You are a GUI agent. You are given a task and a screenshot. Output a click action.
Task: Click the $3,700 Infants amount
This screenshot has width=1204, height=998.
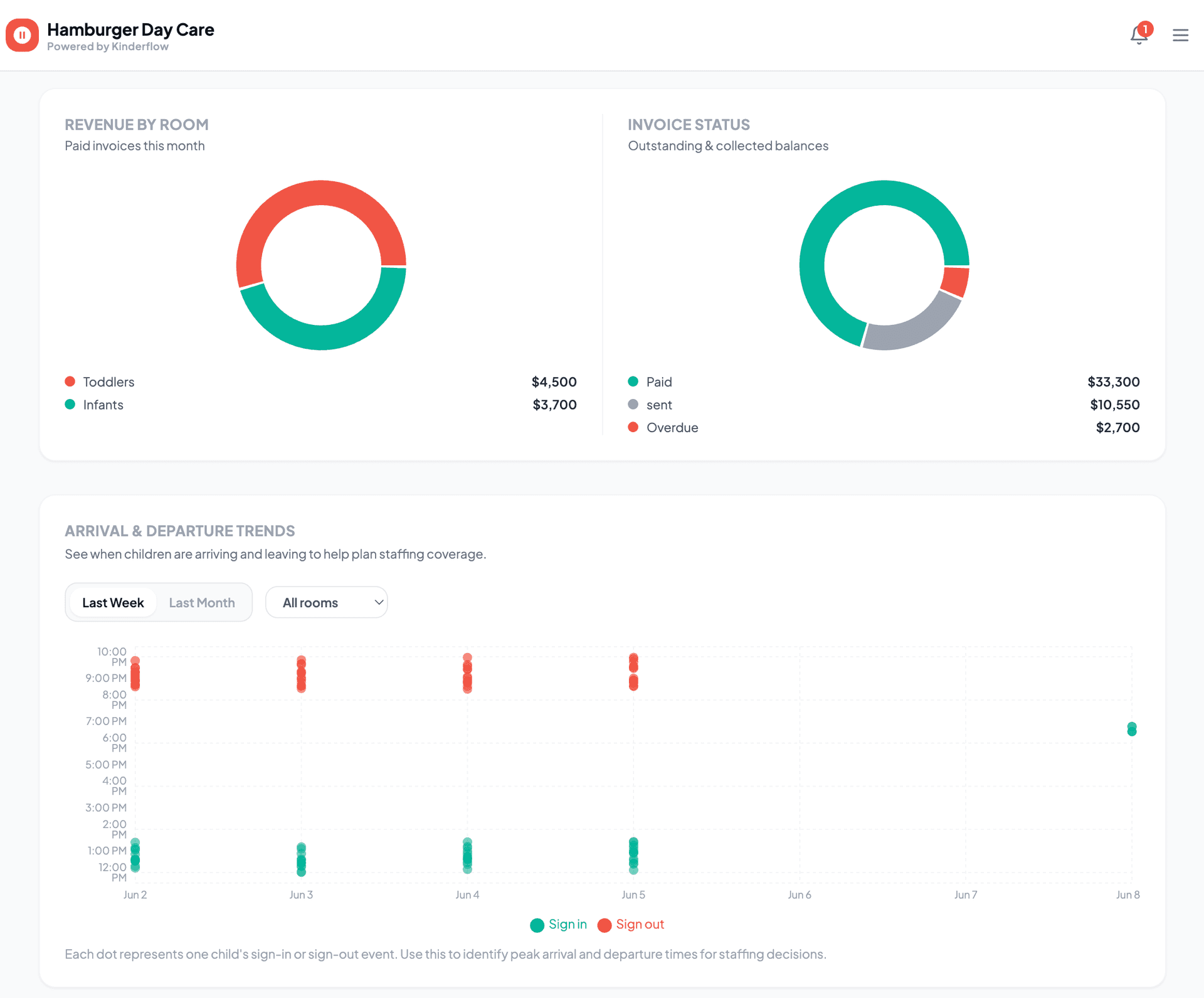pos(555,405)
